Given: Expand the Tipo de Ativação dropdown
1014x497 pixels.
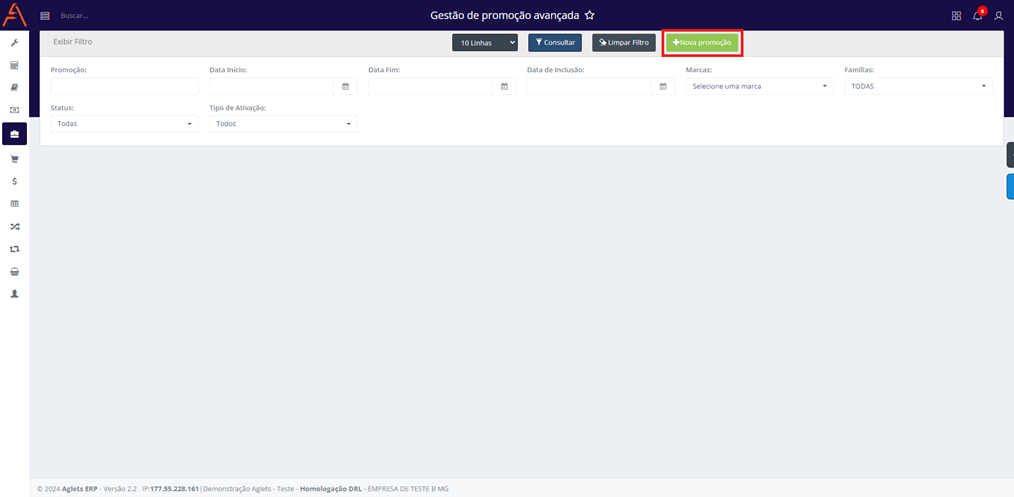Looking at the screenshot, I should click(283, 124).
